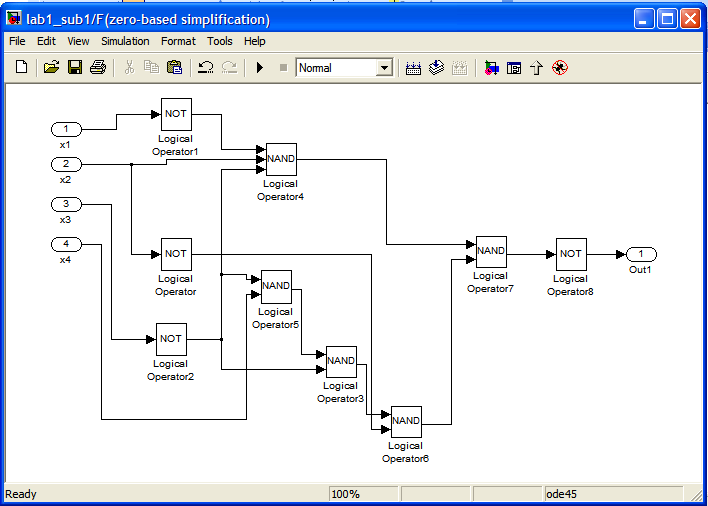Select the NAND block Logical Operator7
This screenshot has height=506, width=708.
tap(491, 251)
